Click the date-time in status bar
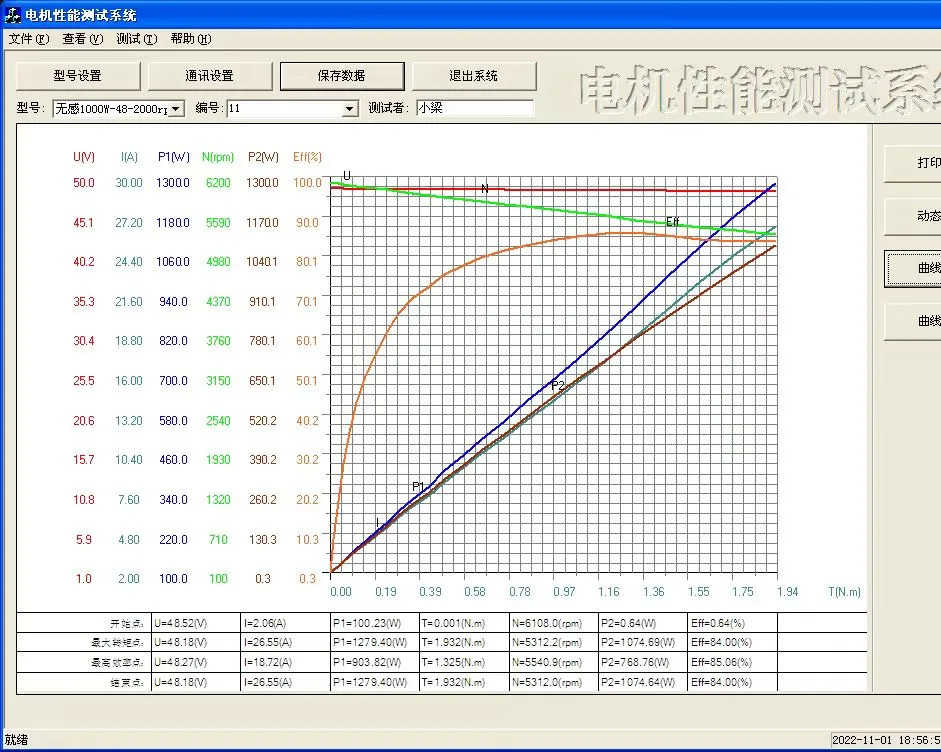Image resolution: width=941 pixels, height=752 pixels. tap(886, 741)
